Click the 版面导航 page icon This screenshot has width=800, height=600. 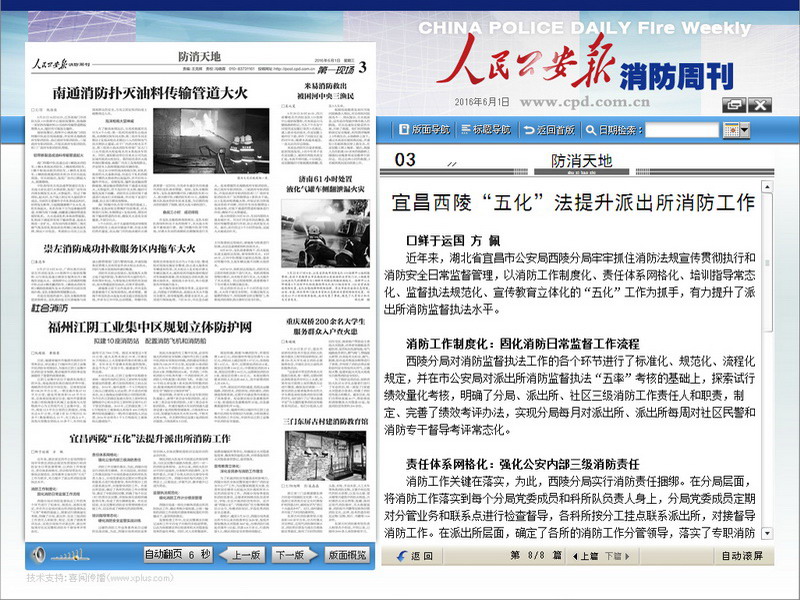(x=404, y=130)
